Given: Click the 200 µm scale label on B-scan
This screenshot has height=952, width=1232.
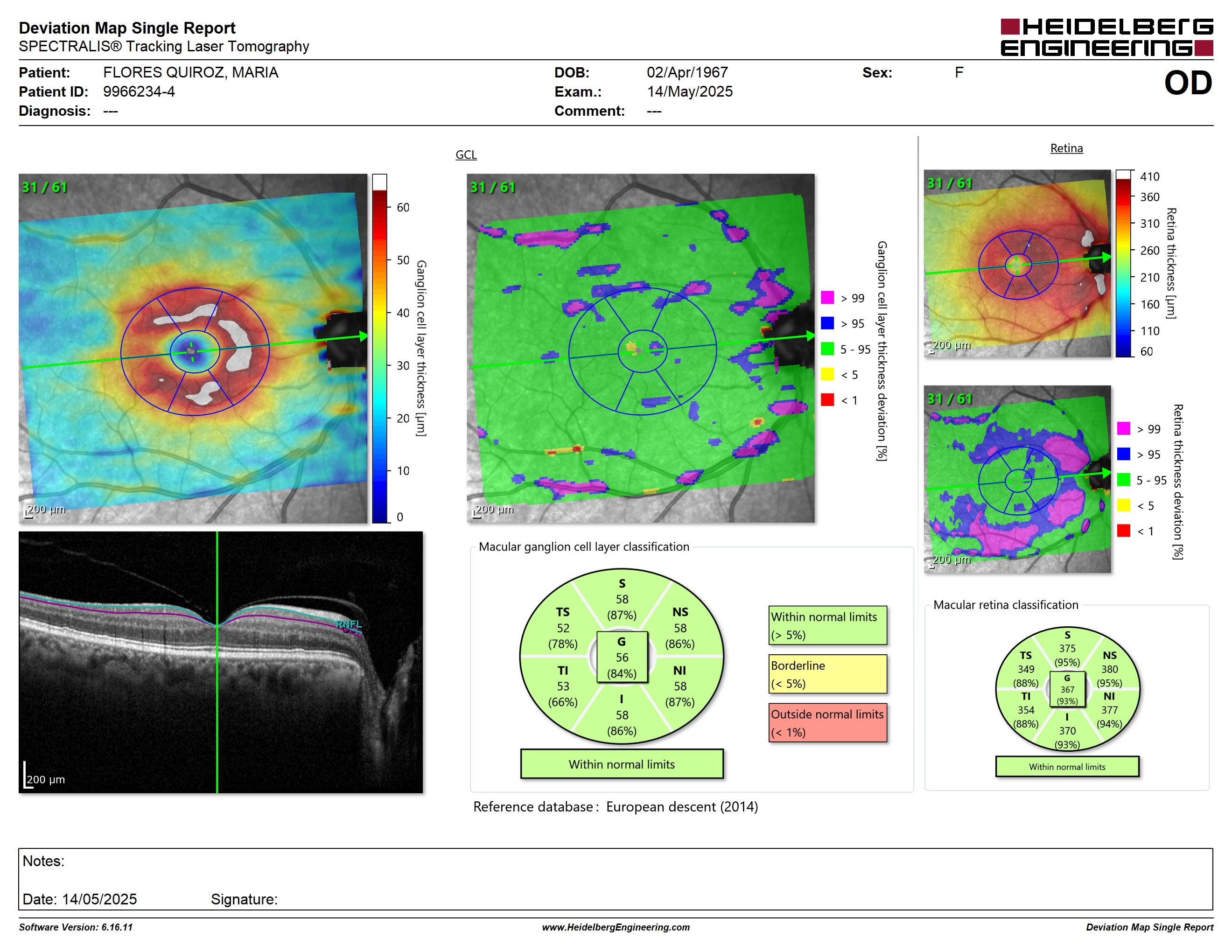Looking at the screenshot, I should pos(46,779).
